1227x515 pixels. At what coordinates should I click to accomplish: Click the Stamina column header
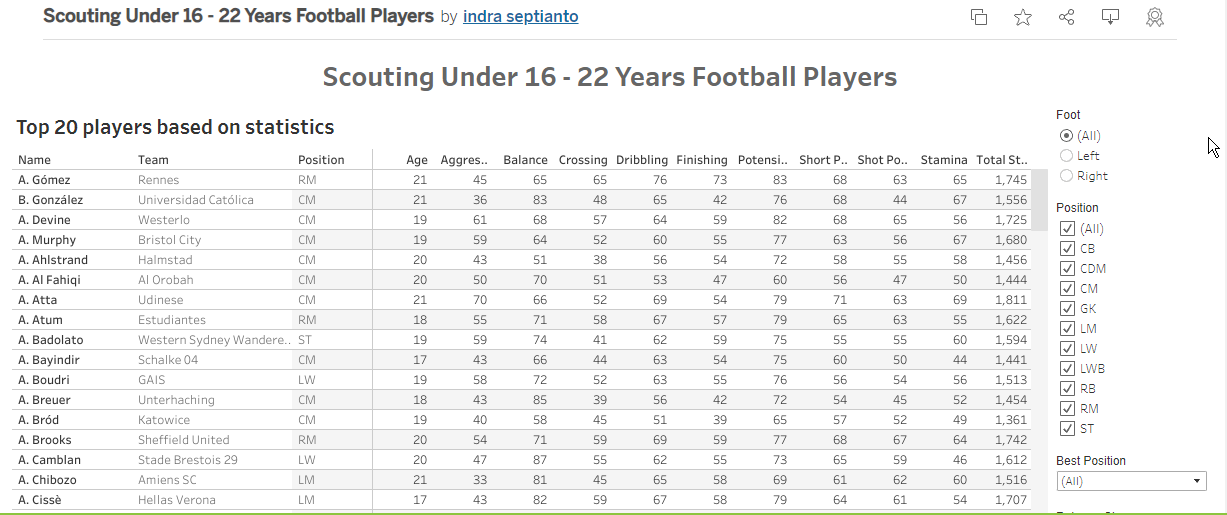click(x=944, y=160)
